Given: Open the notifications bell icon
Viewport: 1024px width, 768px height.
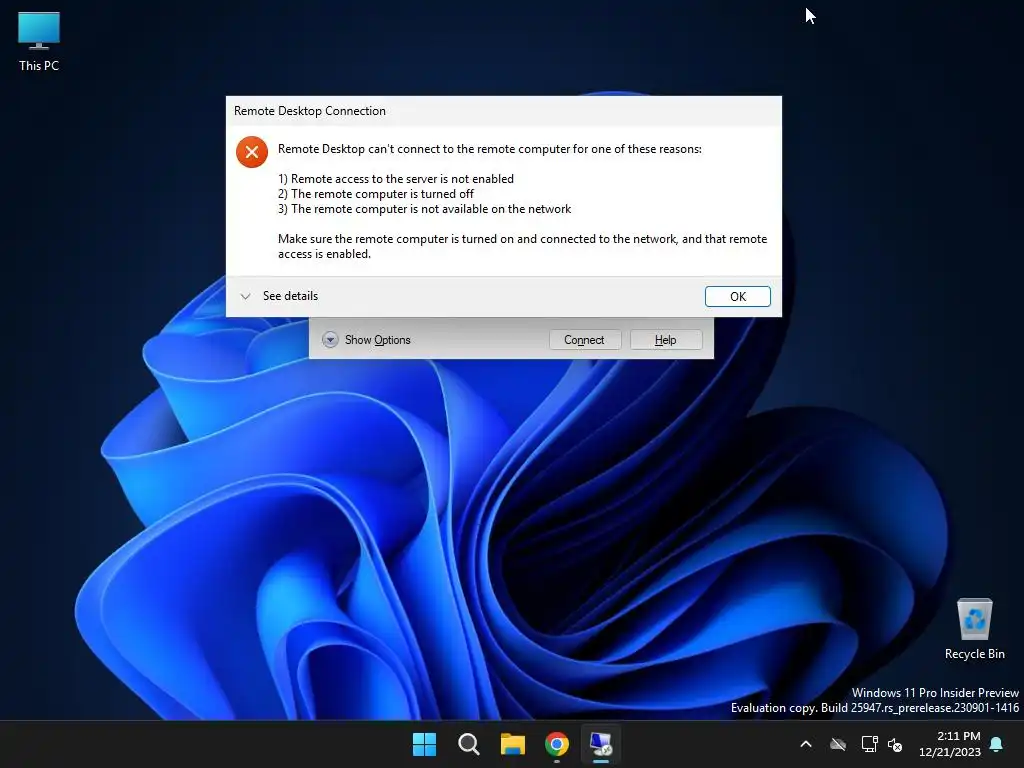Looking at the screenshot, I should [x=997, y=744].
